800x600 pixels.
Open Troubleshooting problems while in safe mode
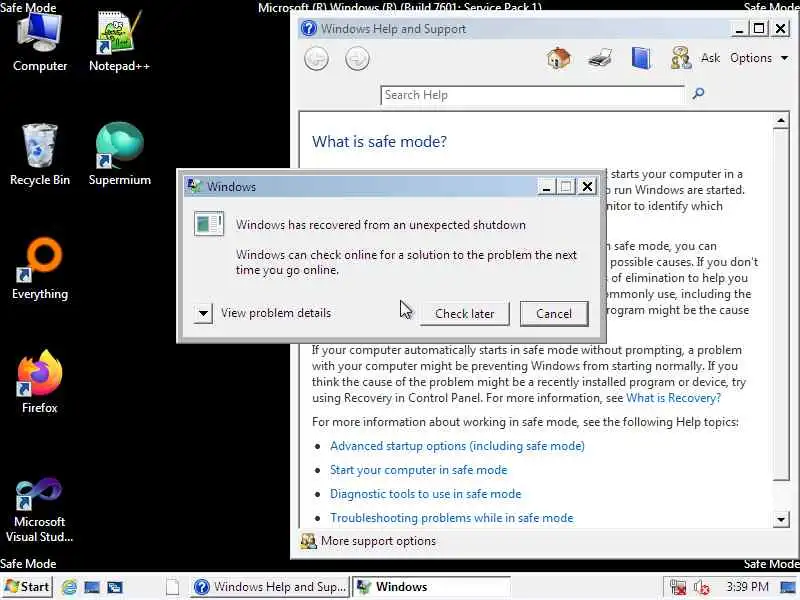[x=452, y=518]
